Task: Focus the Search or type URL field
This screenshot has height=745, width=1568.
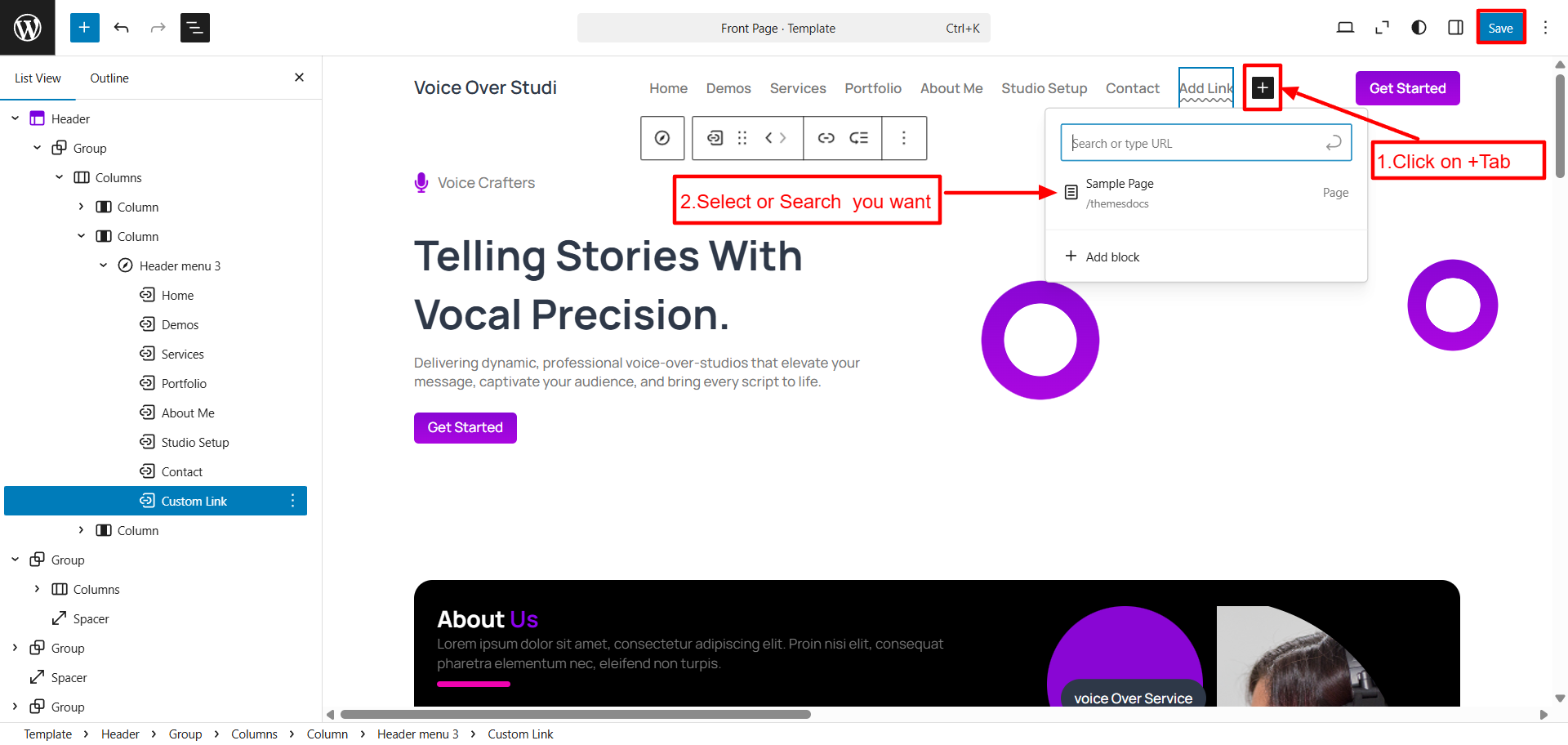Action: coord(1196,143)
